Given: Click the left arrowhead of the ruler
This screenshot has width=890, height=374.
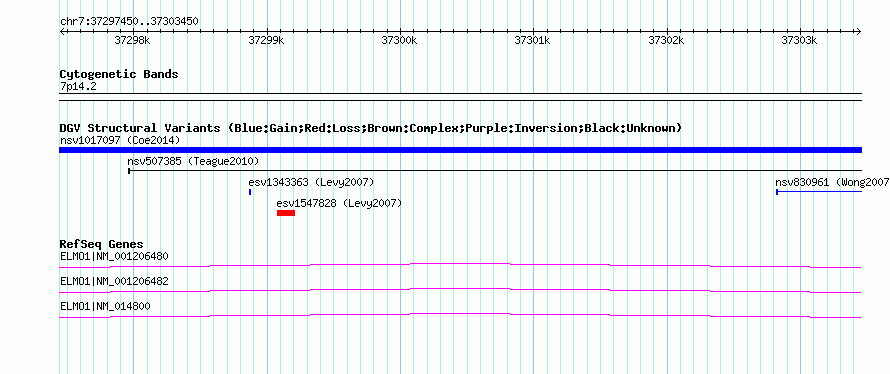Looking at the screenshot, I should [x=62, y=32].
